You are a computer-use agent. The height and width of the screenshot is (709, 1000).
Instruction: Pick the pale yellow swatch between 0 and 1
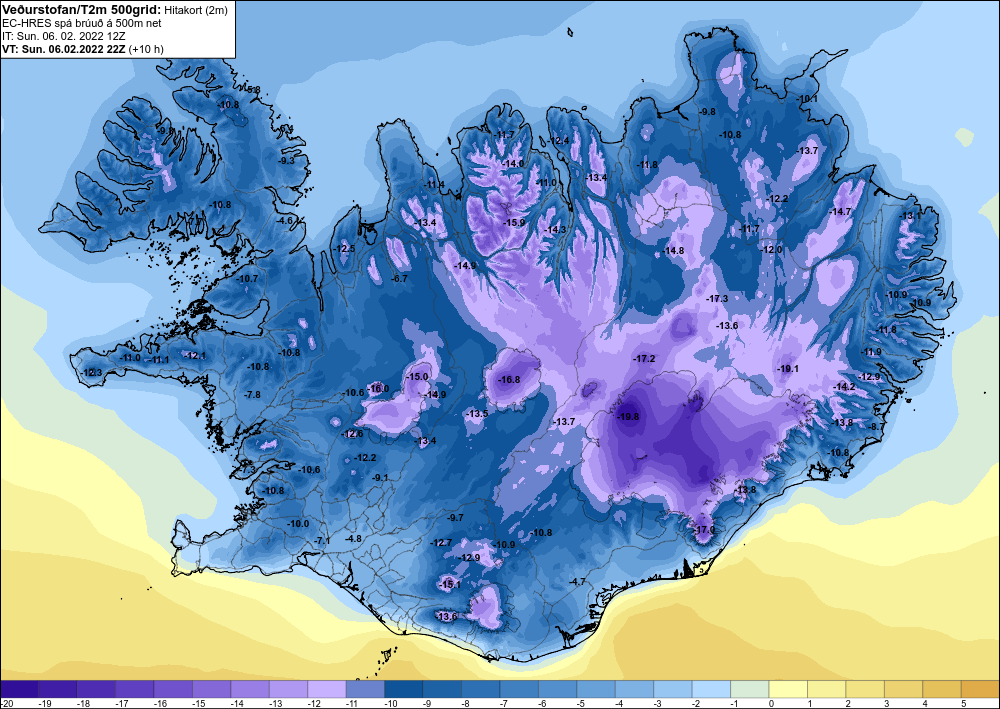pos(788,689)
